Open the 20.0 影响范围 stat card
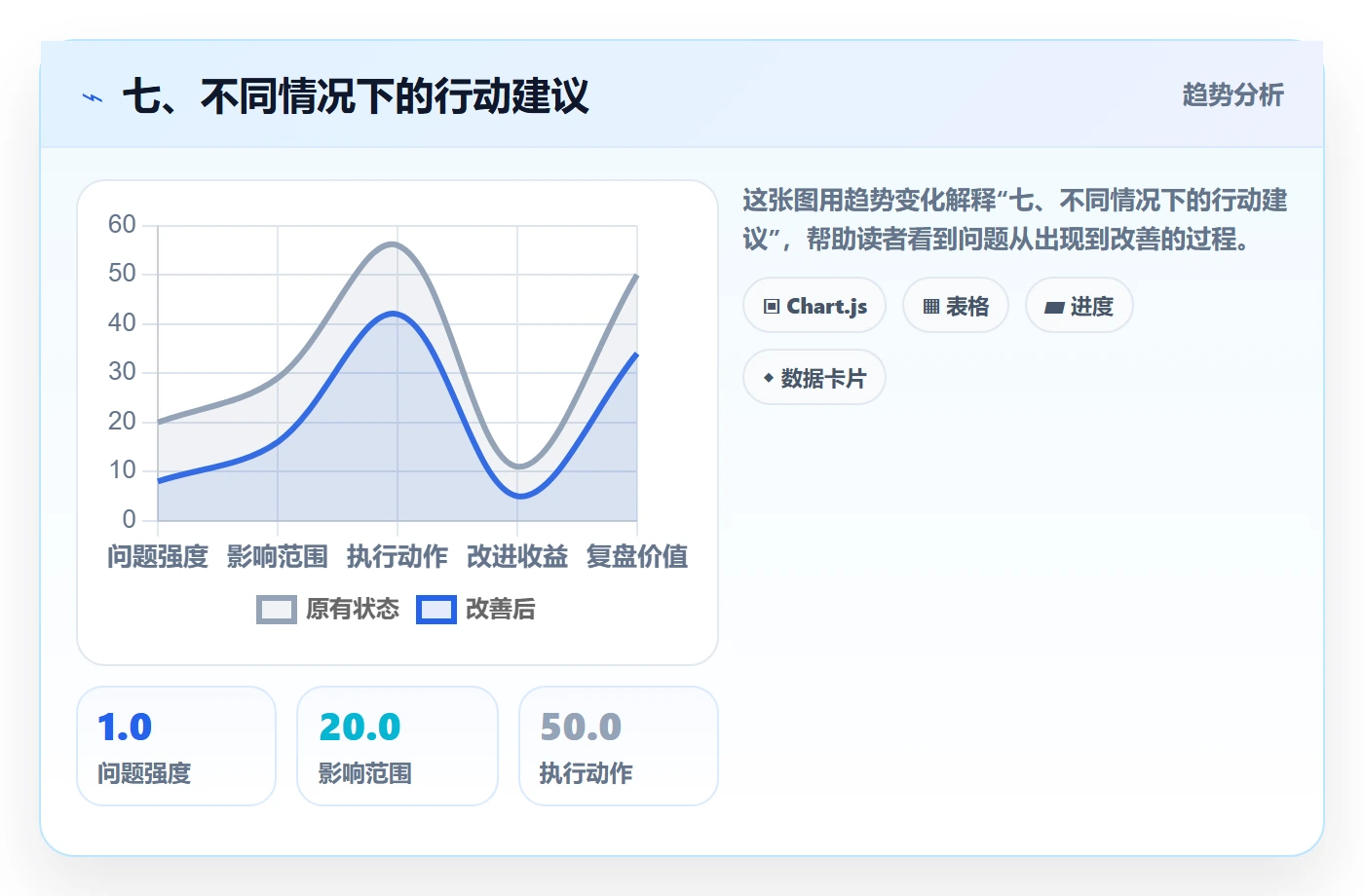Screen dimensions: 1364x896 coord(398,746)
